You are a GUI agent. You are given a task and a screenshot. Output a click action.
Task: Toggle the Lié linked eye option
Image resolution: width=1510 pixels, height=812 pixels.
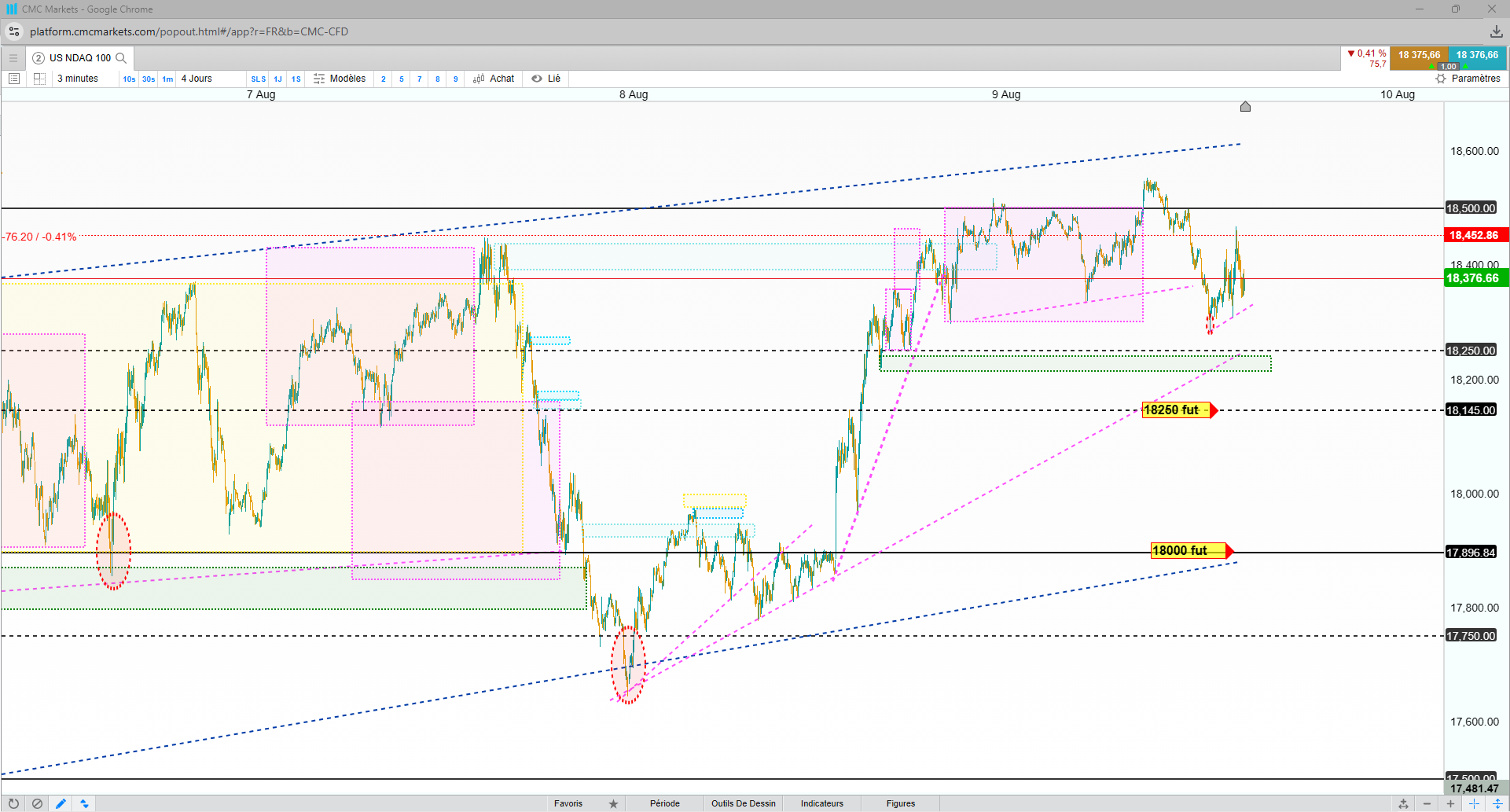click(546, 79)
